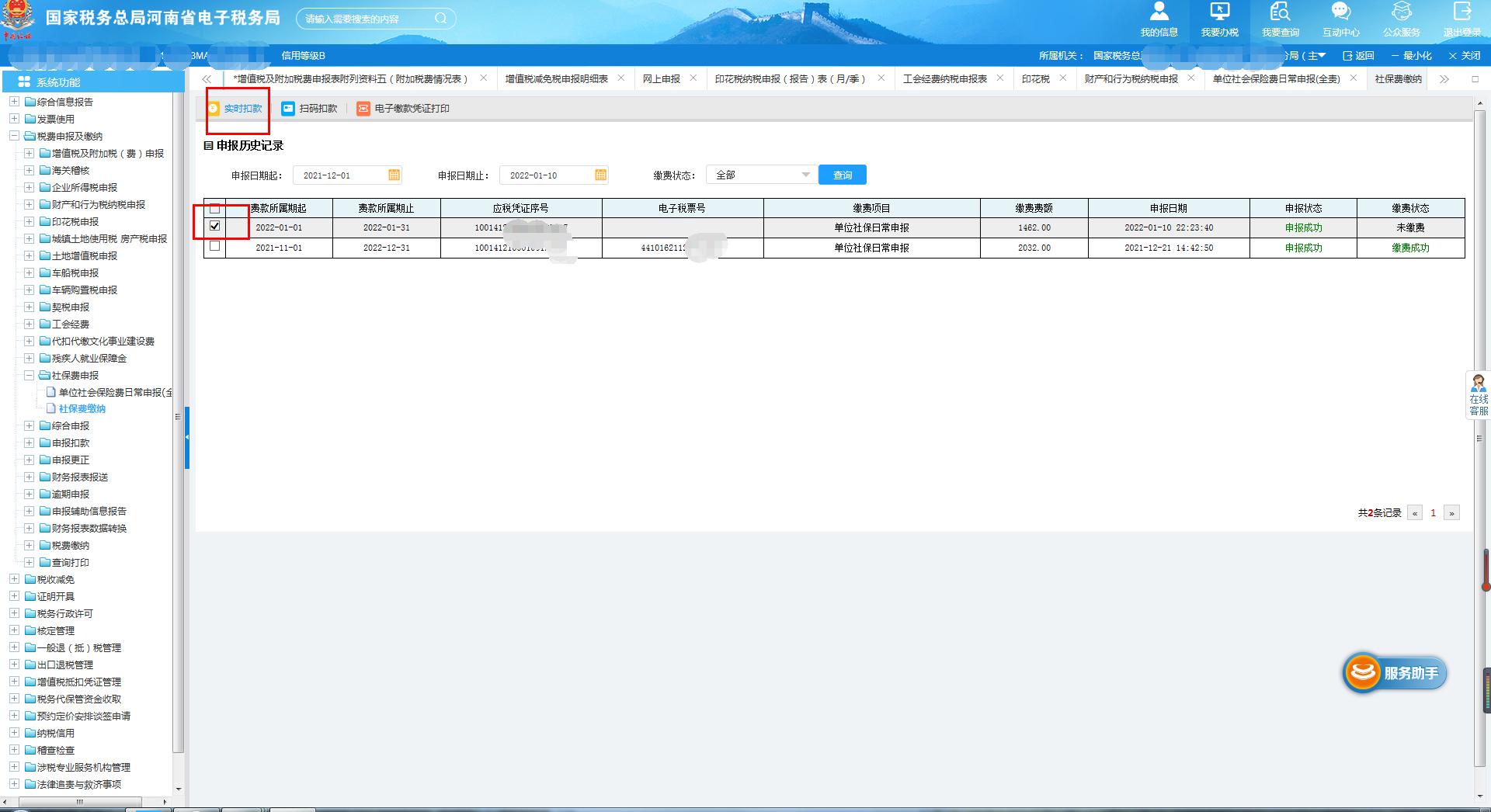Image resolution: width=1491 pixels, height=812 pixels.
Task: Check the 2021-11-01 record checkbox
Action: tap(215, 247)
